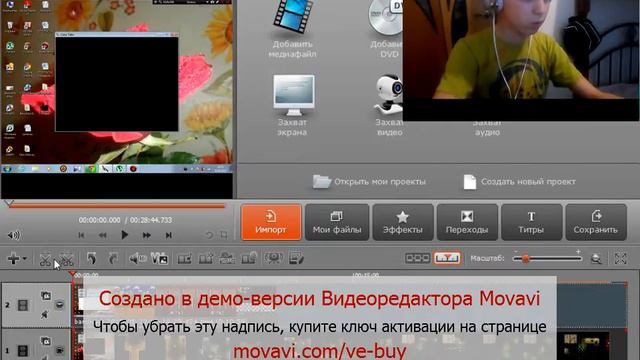The image size is (640, 360).
Task: Open the Импорт tab
Action: (271, 222)
